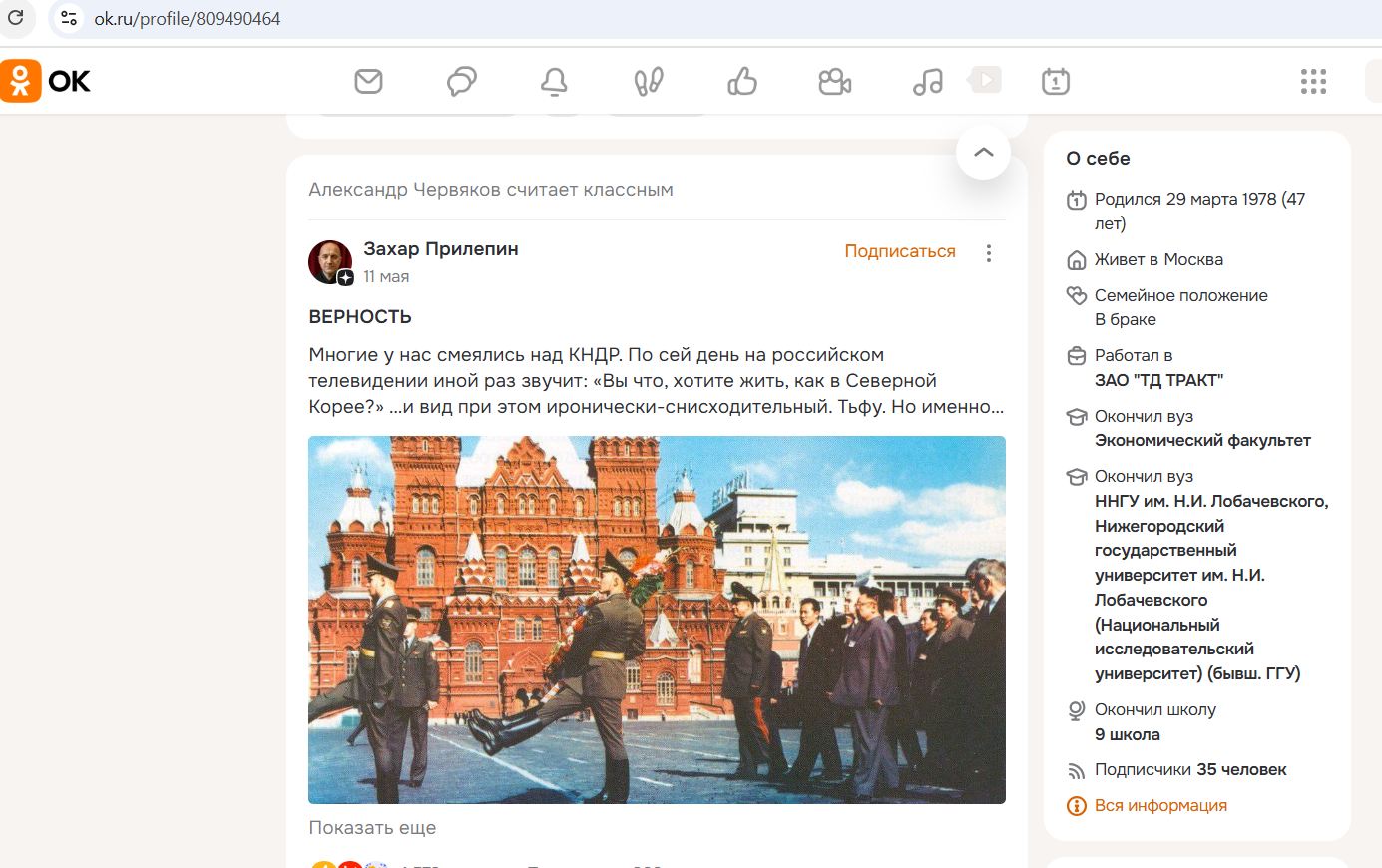The width and height of the screenshot is (1382, 868).
Task: Open Захар Прилепин's author name link
Action: coord(440,249)
